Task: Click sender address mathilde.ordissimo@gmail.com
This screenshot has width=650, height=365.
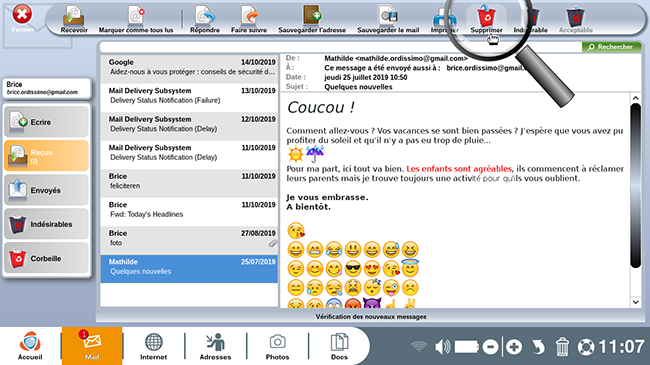Action: click(411, 58)
